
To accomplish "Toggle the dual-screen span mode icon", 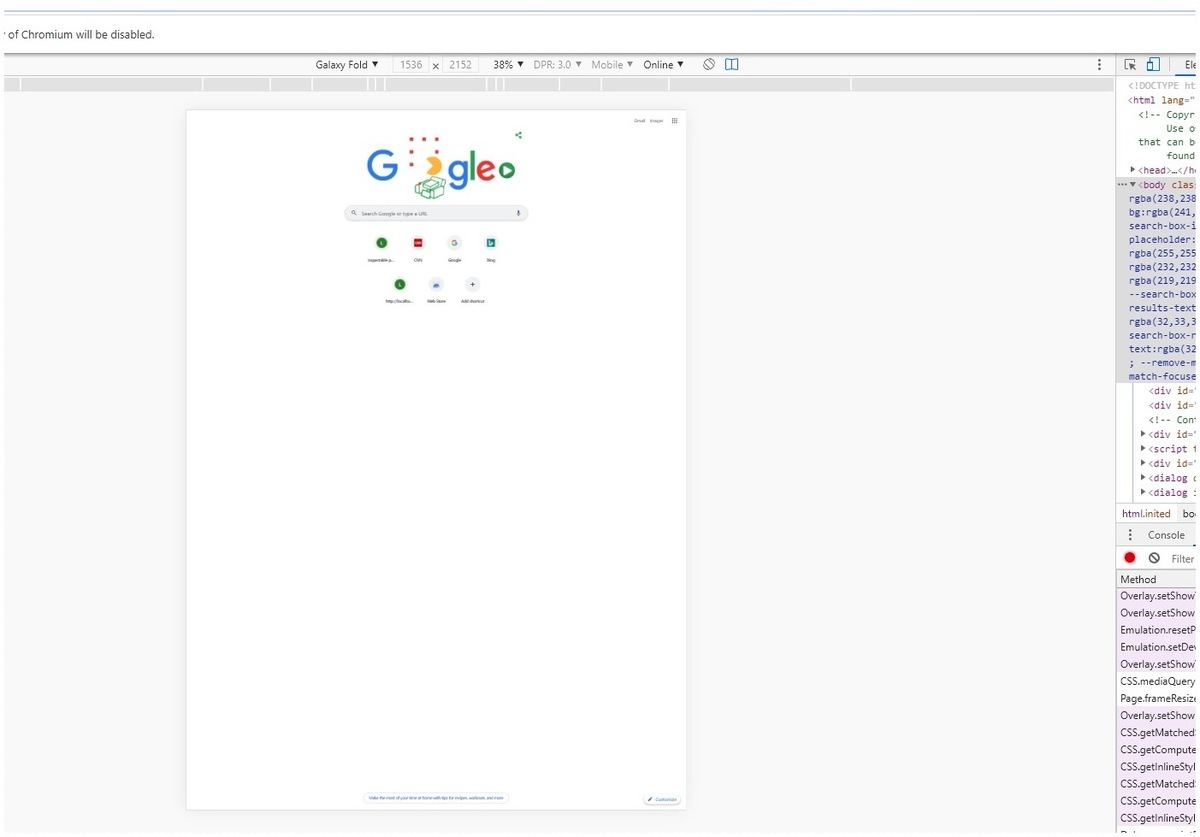I will click(x=732, y=64).
